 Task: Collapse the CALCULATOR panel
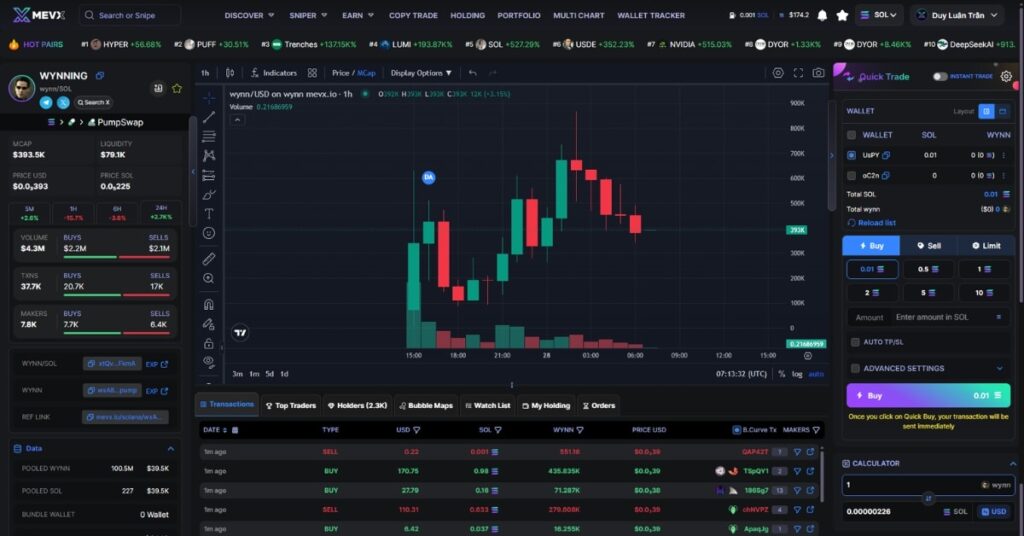1013,464
